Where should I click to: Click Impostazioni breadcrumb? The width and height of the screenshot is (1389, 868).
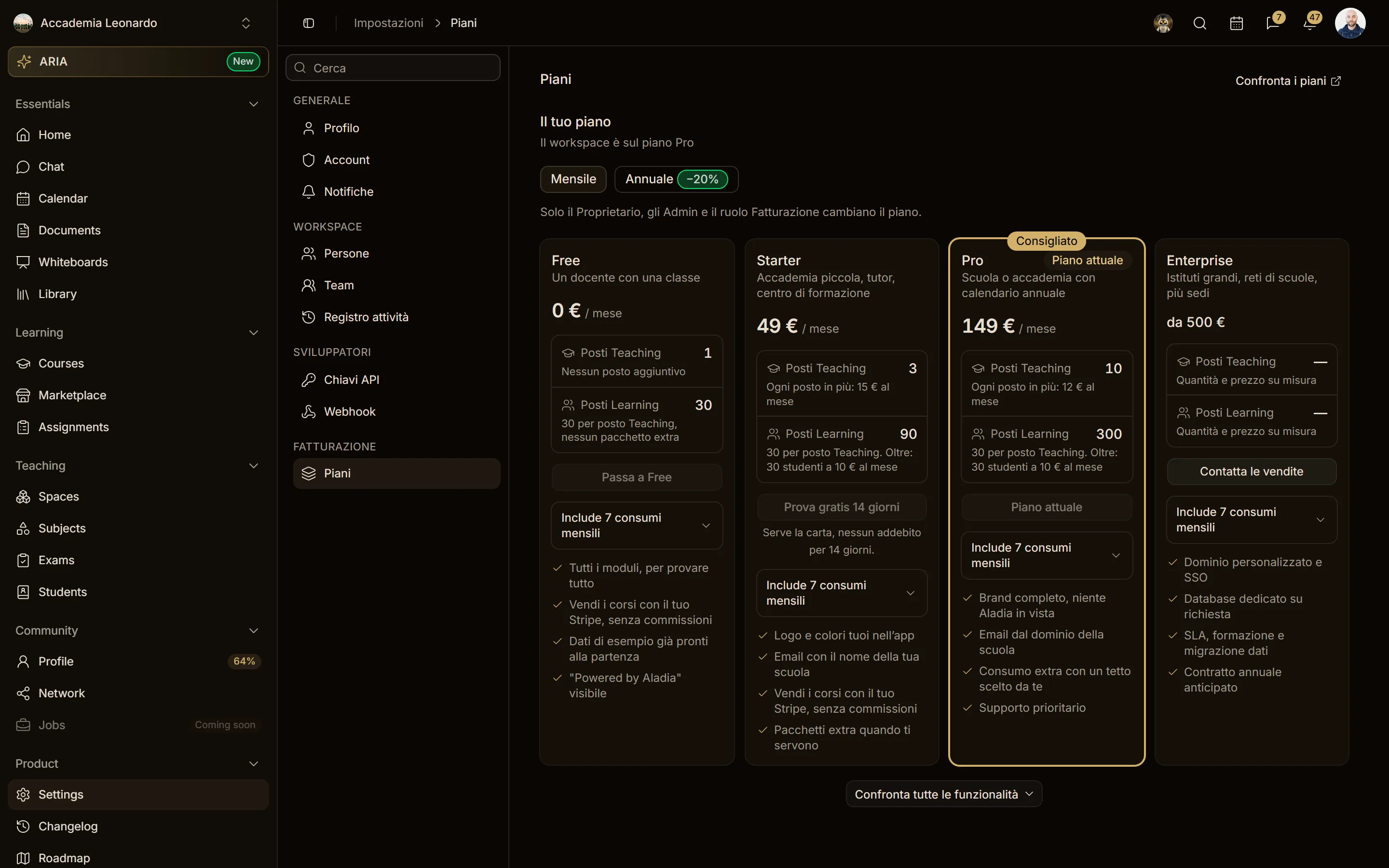389,23
